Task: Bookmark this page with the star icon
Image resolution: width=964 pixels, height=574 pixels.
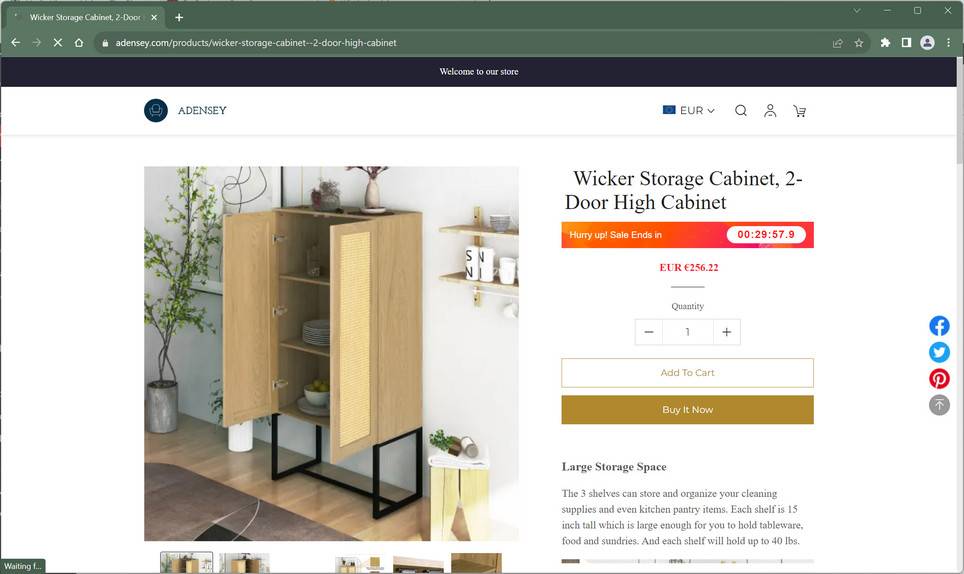Action: [x=859, y=43]
